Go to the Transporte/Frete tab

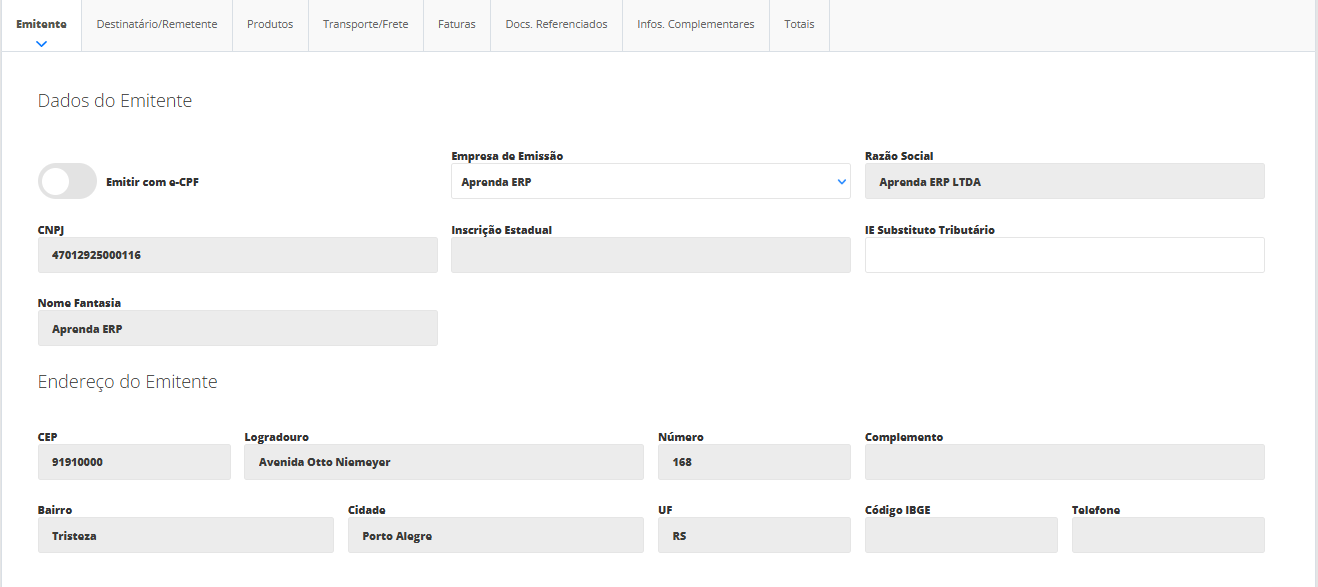click(365, 24)
